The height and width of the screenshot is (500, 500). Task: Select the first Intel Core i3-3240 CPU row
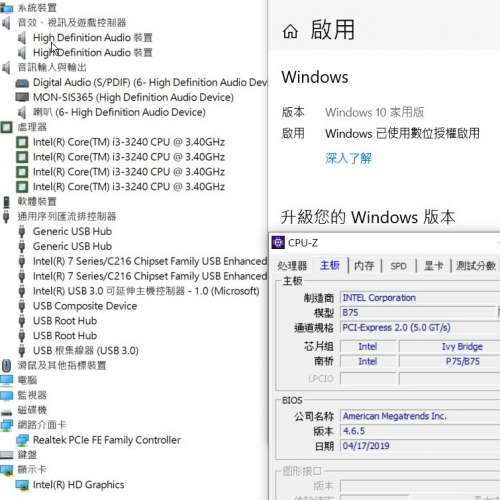[x=129, y=142]
